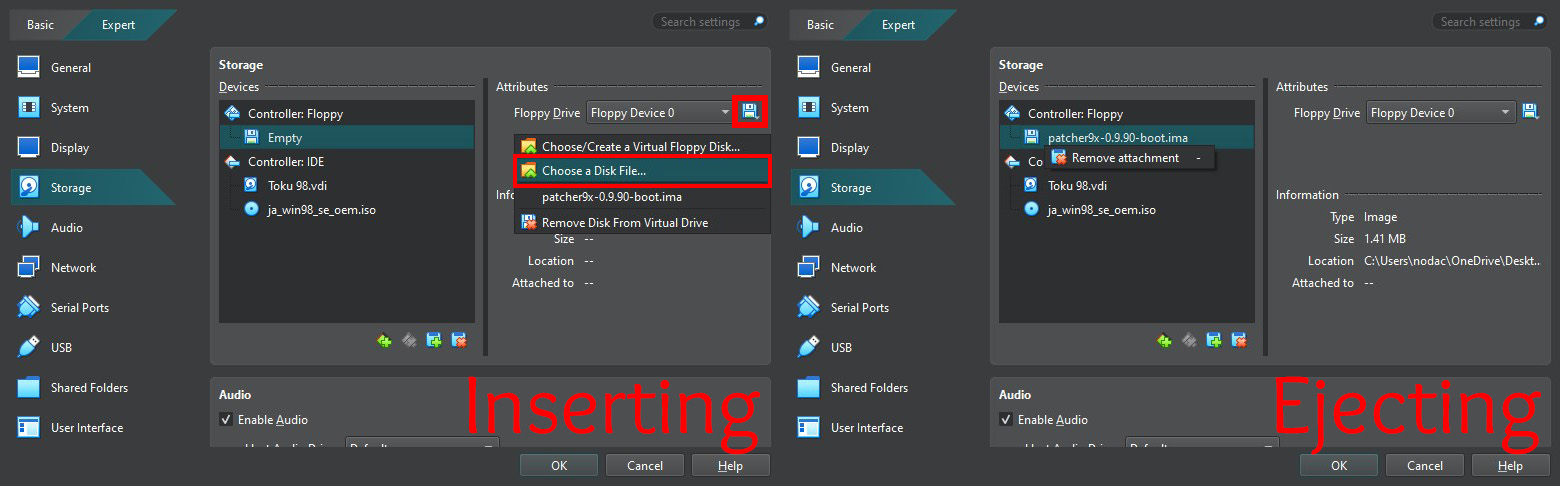Viewport: 1560px width, 486px height.
Task: Toggle Enable Audio checkbox in the Ejecting window
Action: click(x=1006, y=420)
